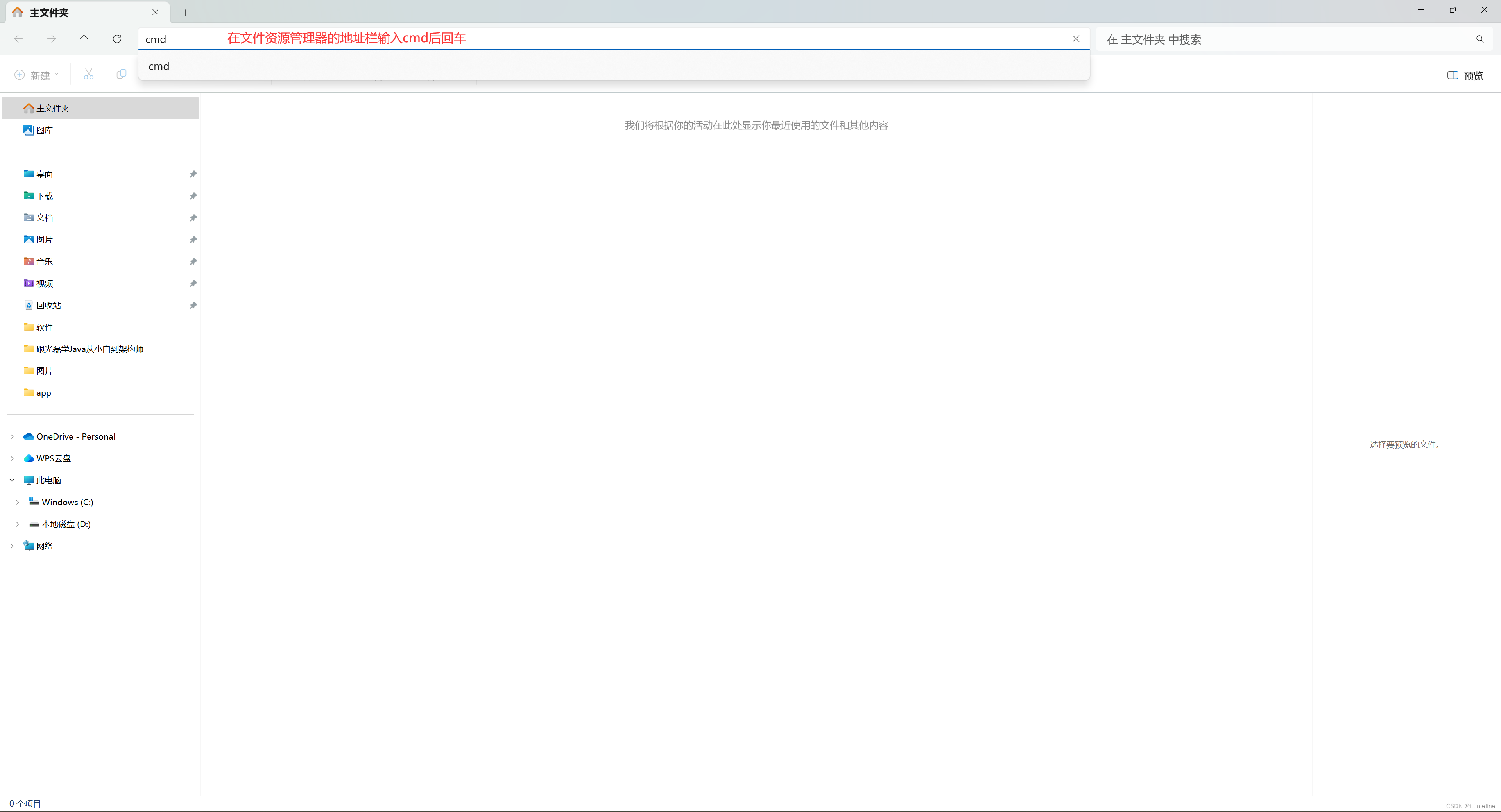Viewport: 1501px width, 812px height.
Task: Open the 桌面 folder in sidebar
Action: tap(100, 174)
